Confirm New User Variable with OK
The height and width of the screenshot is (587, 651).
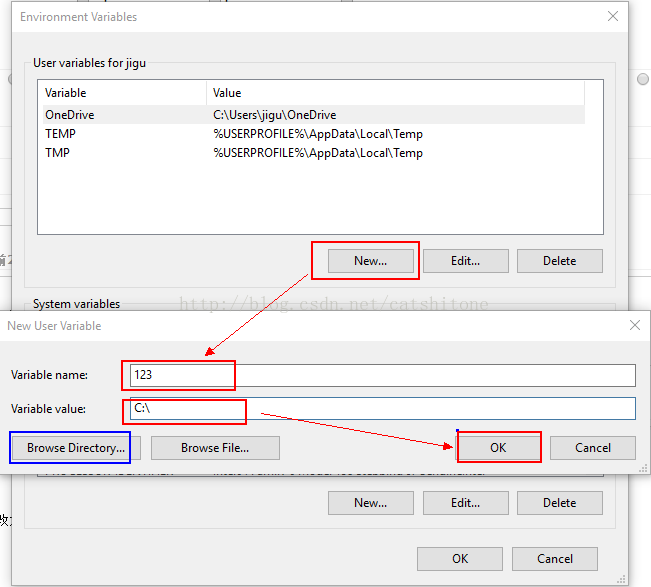pos(498,448)
